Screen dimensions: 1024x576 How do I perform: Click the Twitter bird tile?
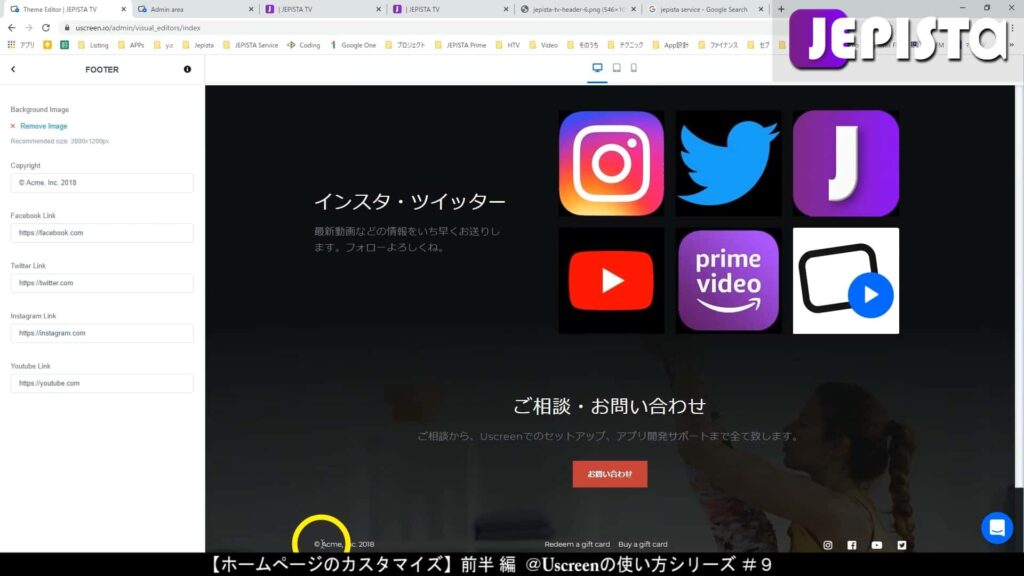(728, 163)
